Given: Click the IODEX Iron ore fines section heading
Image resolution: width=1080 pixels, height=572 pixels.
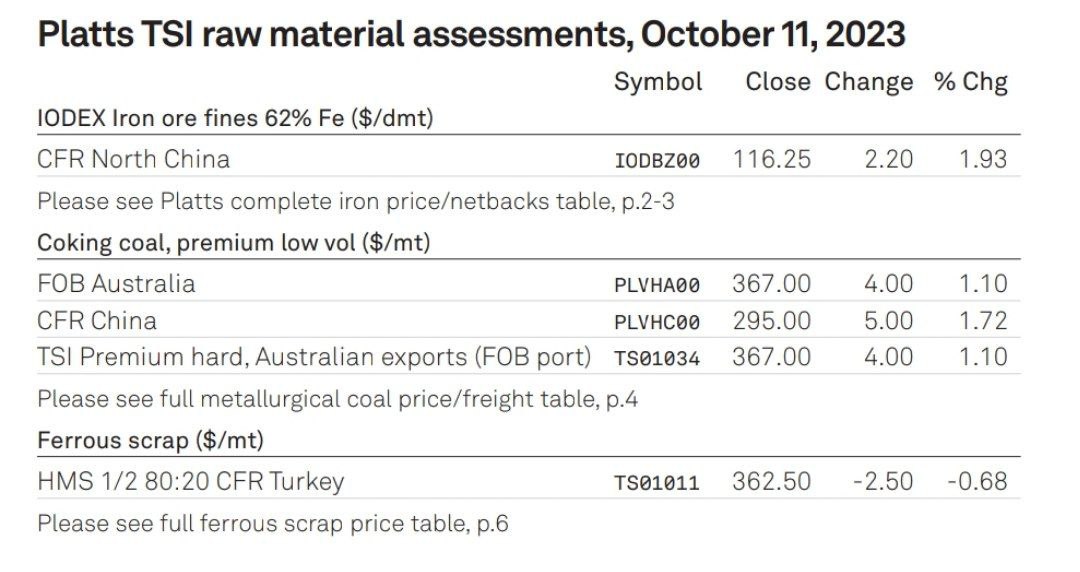Looking at the screenshot, I should click(235, 118).
